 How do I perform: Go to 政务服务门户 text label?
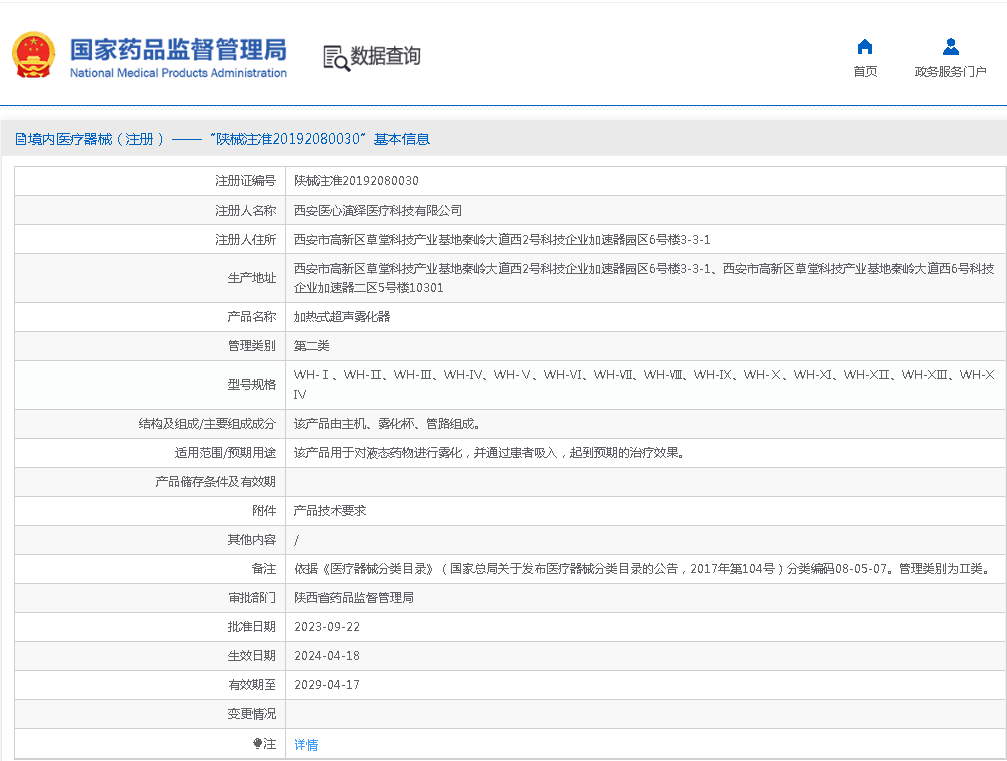950,71
